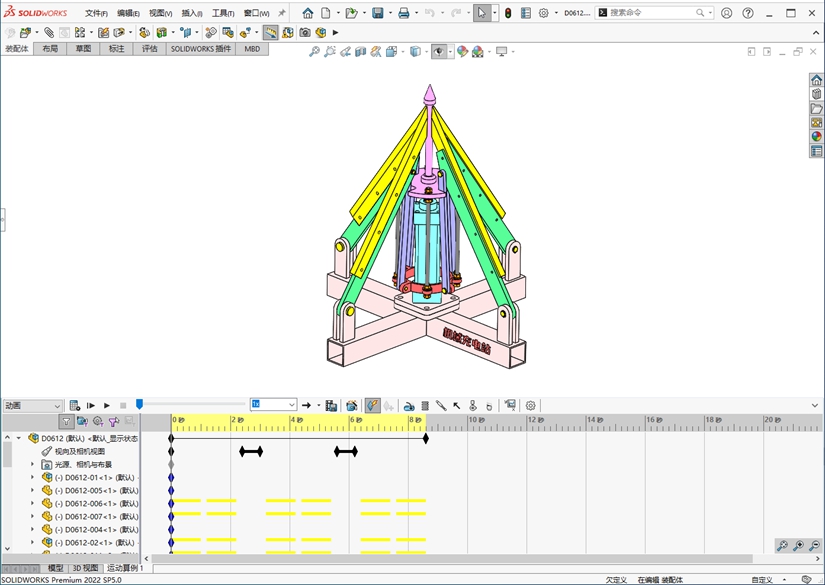Viewport: 825px width, 585px height.
Task: Open the Appearances tab in right task pane
Action: click(x=816, y=137)
